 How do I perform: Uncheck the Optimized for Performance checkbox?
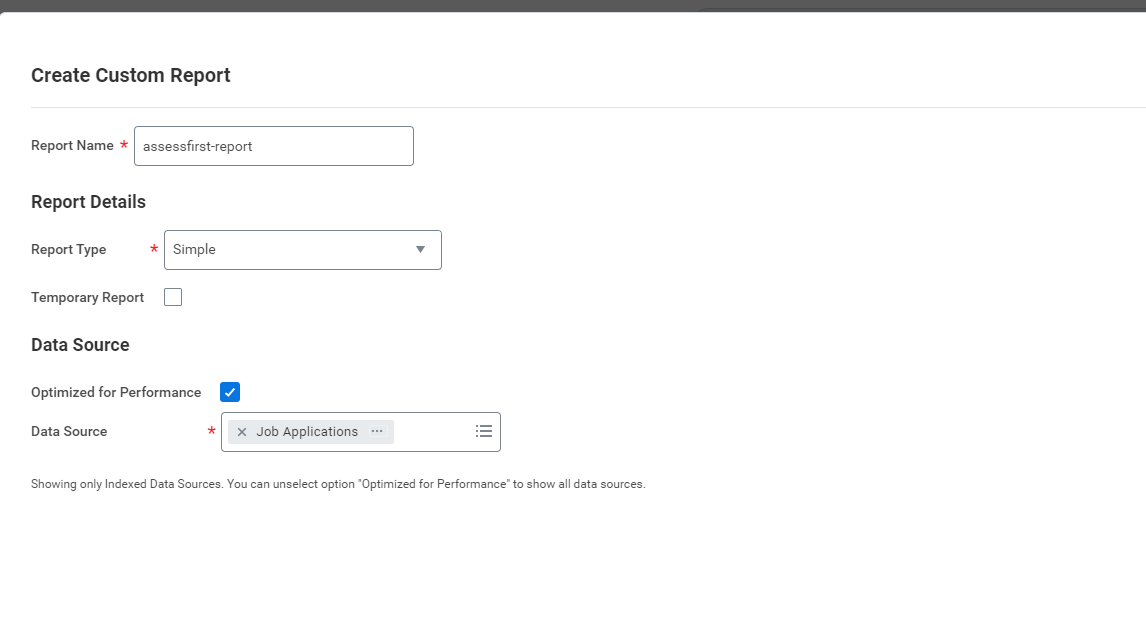click(x=230, y=392)
